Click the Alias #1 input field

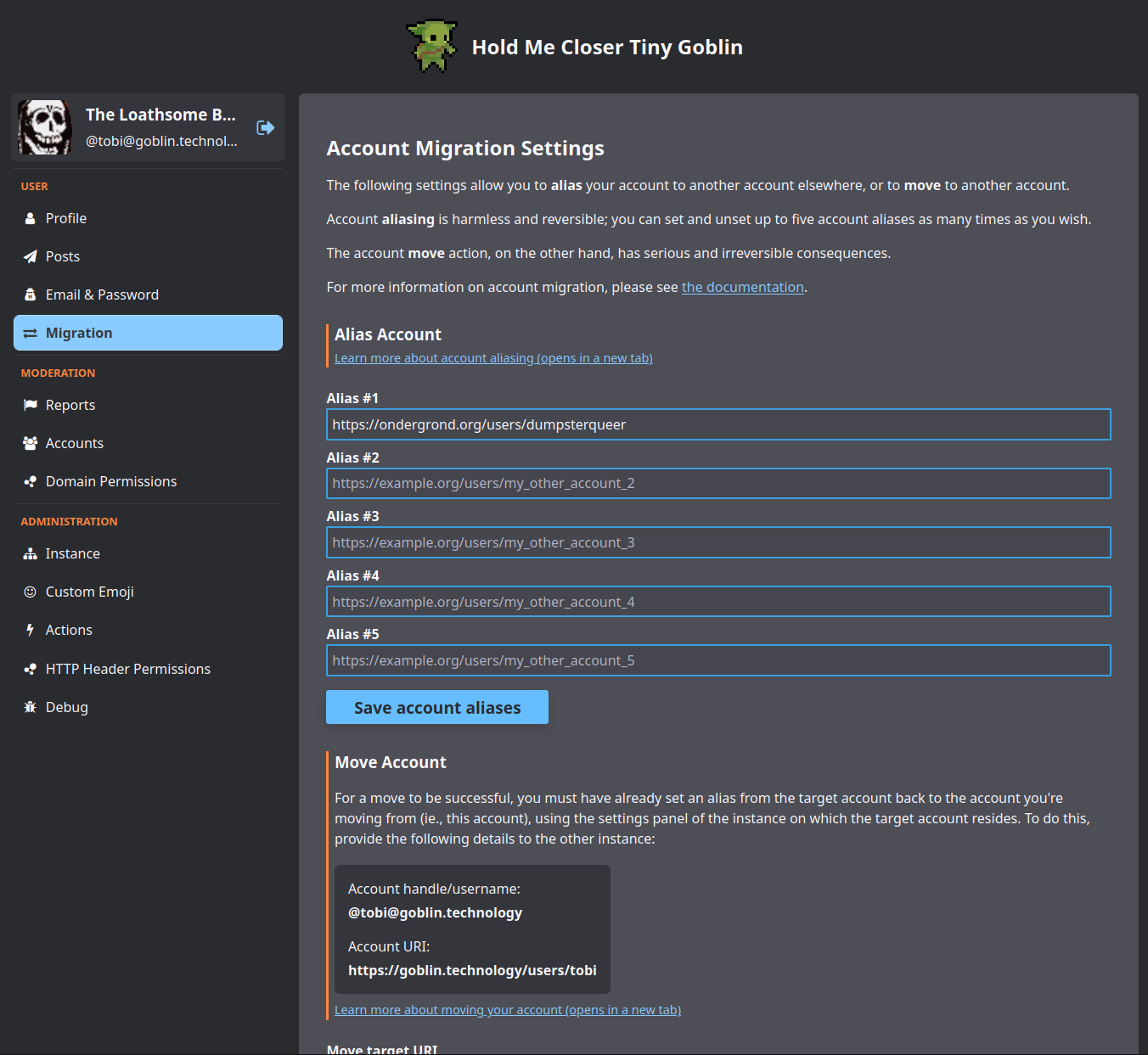718,424
